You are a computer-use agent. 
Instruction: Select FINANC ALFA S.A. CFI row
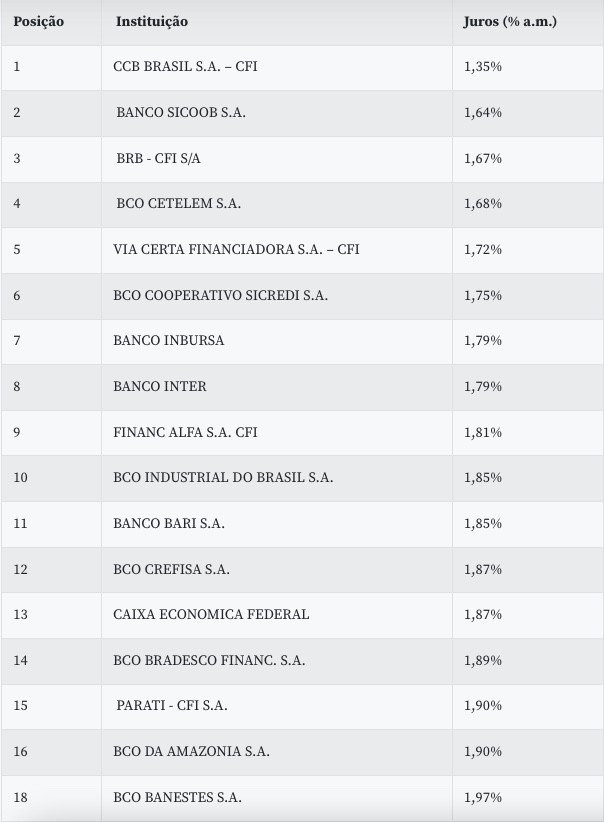pyautogui.click(x=185, y=432)
